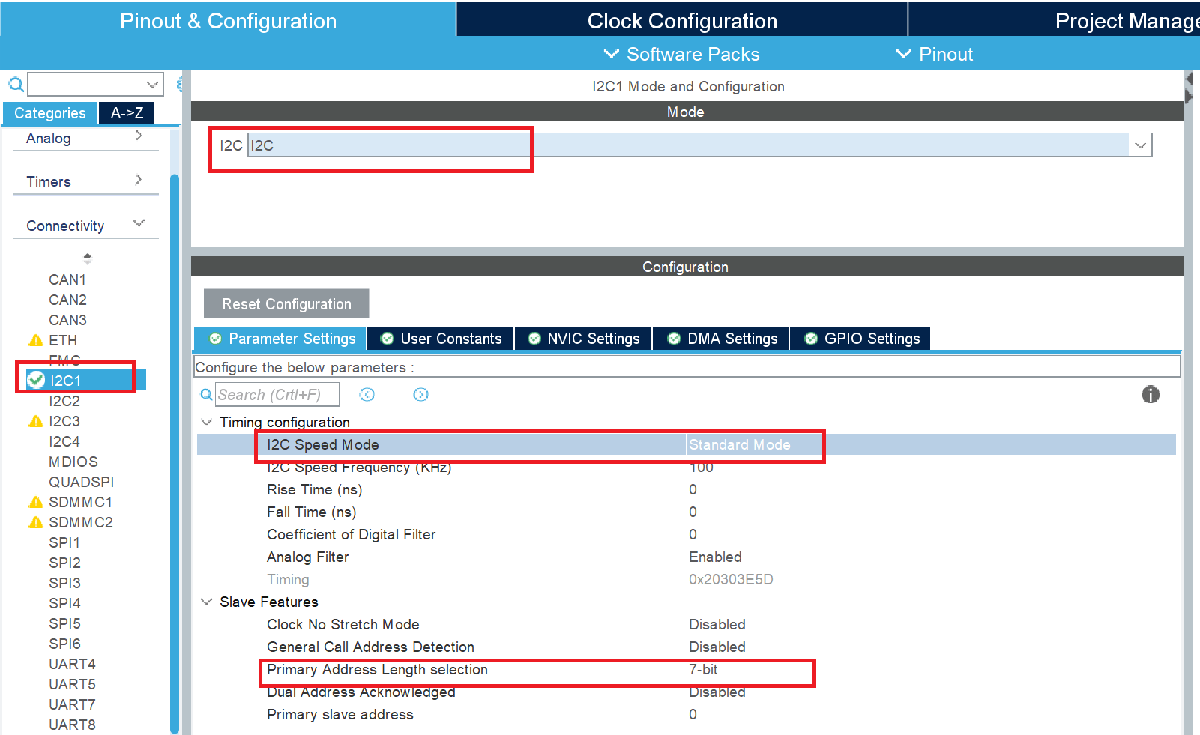Collapse the Slave Features section
Image resolution: width=1200 pixels, height=735 pixels.
[207, 601]
